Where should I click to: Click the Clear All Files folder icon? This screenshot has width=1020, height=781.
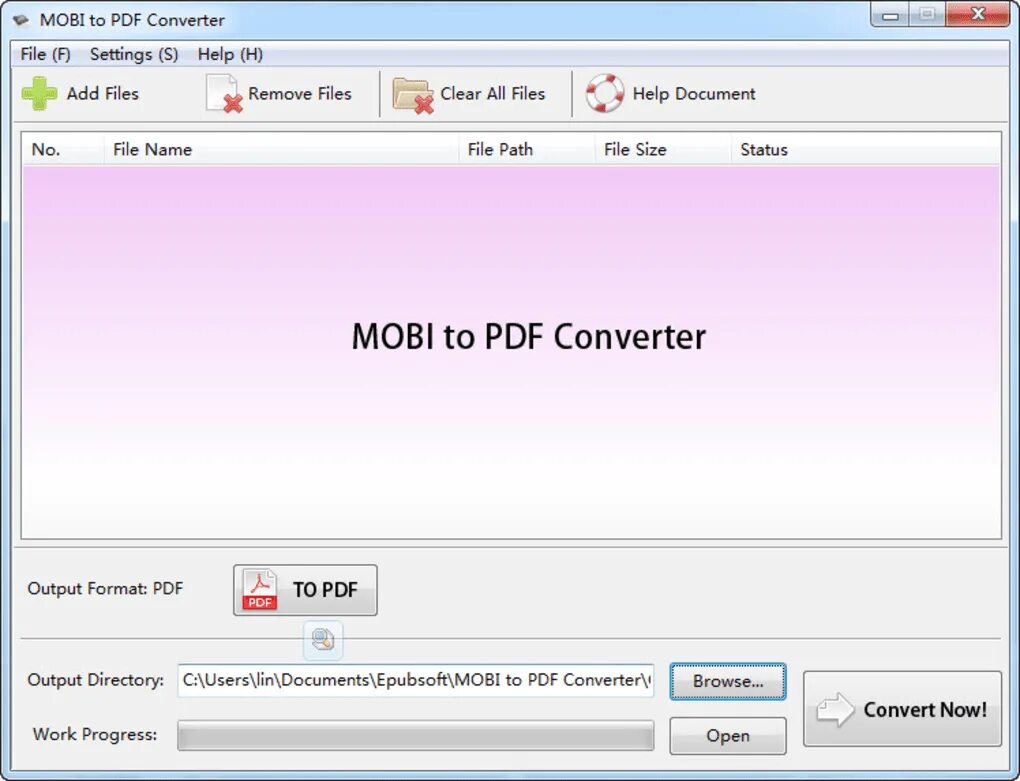(x=413, y=96)
